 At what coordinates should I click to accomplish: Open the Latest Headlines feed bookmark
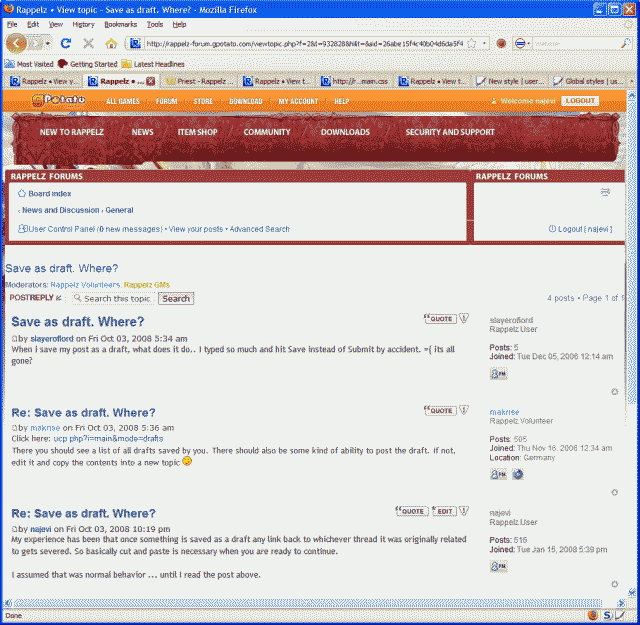[x=153, y=64]
